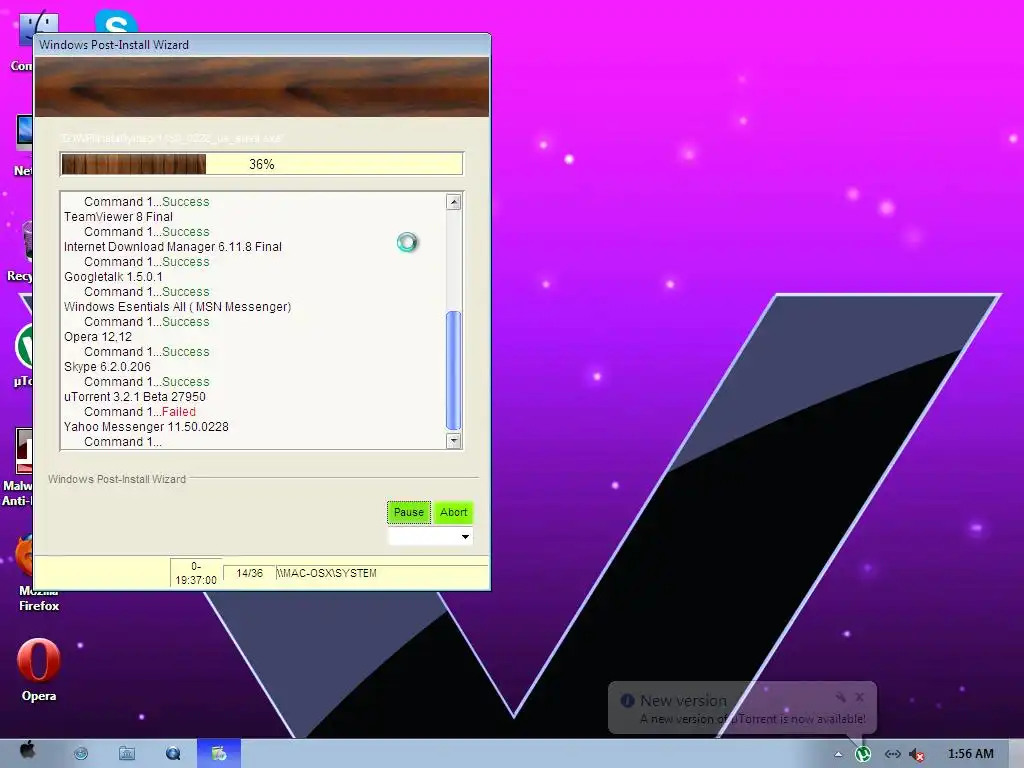
Task: Select Windows Esentials All ( MSN Messenger) entry
Action: click(178, 307)
